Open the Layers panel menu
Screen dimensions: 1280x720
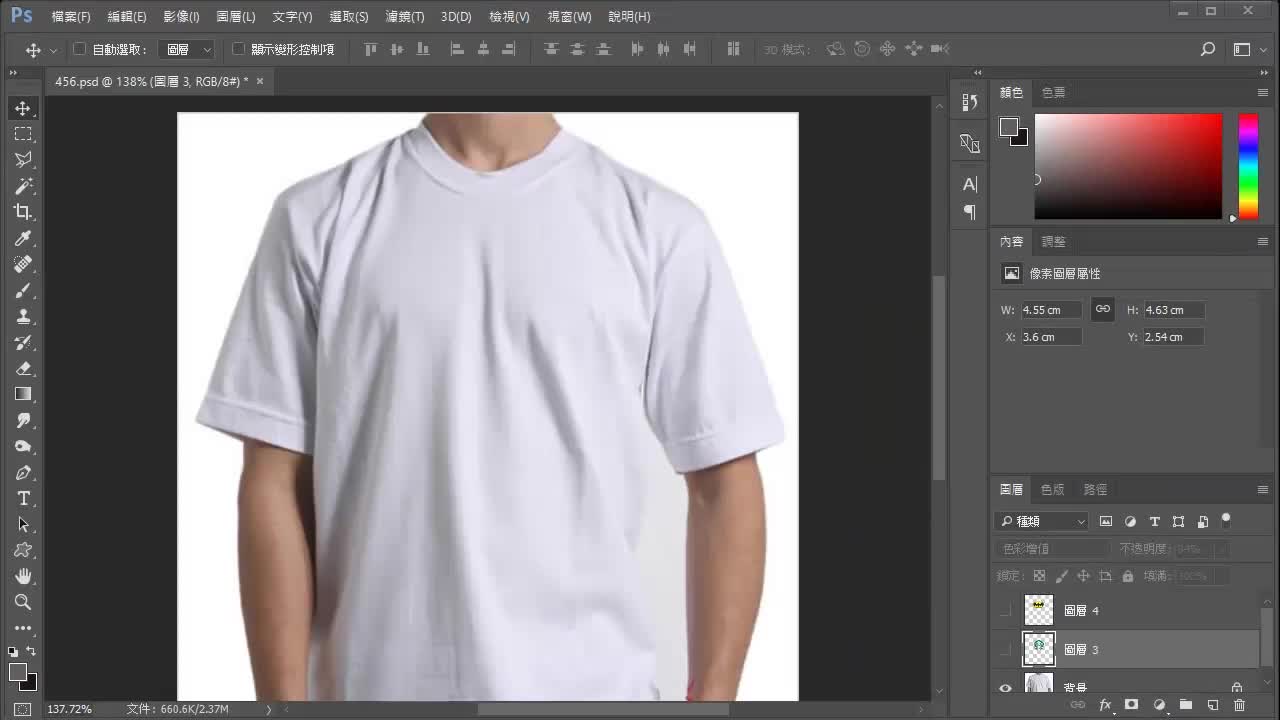(1262, 490)
